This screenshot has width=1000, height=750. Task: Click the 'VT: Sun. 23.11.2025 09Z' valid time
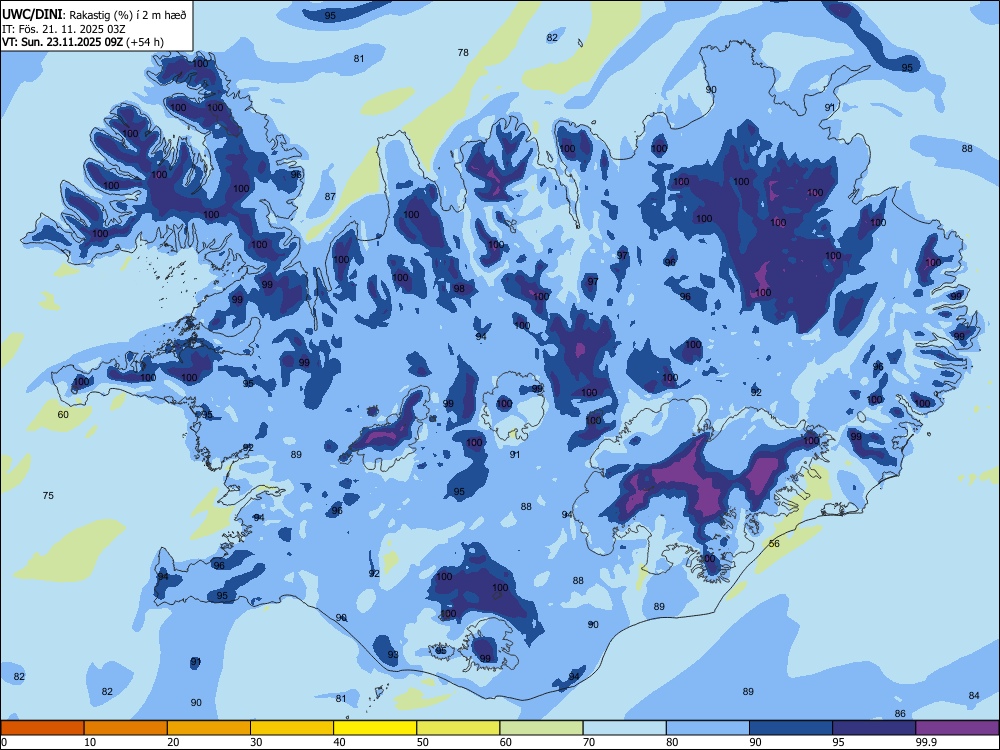click(62, 42)
